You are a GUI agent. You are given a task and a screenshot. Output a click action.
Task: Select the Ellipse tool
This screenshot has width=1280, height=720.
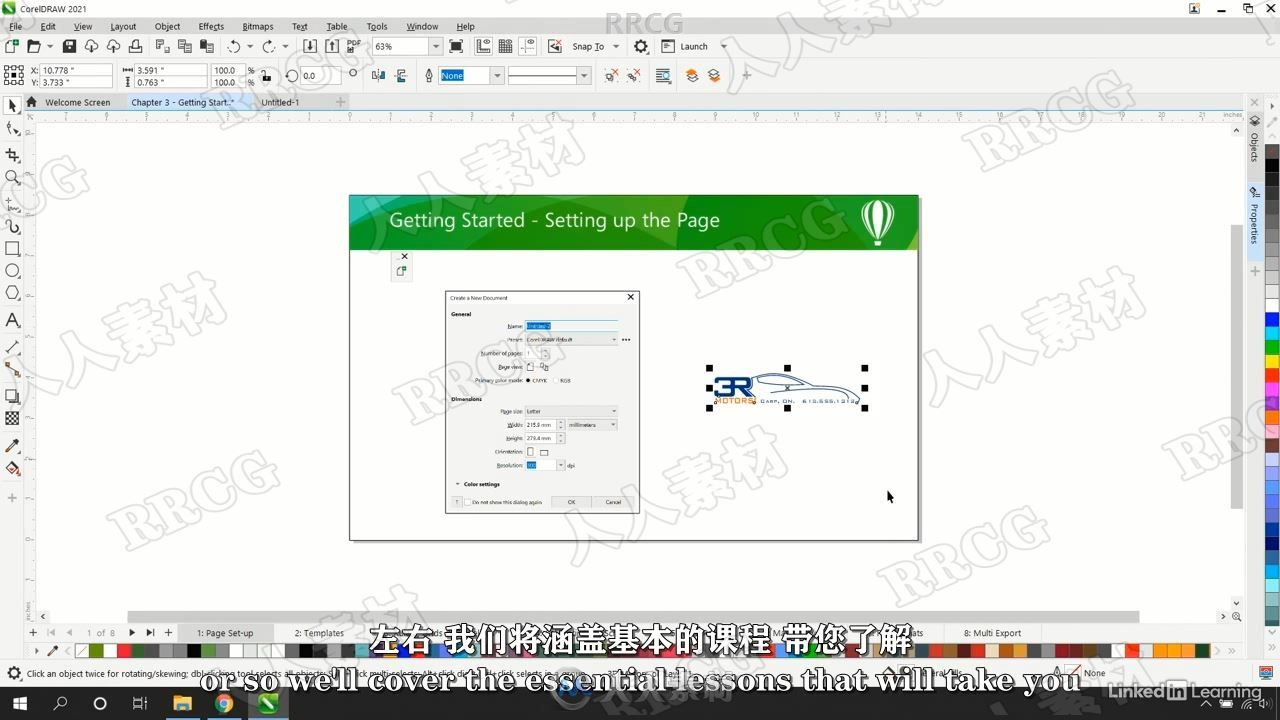[12, 271]
